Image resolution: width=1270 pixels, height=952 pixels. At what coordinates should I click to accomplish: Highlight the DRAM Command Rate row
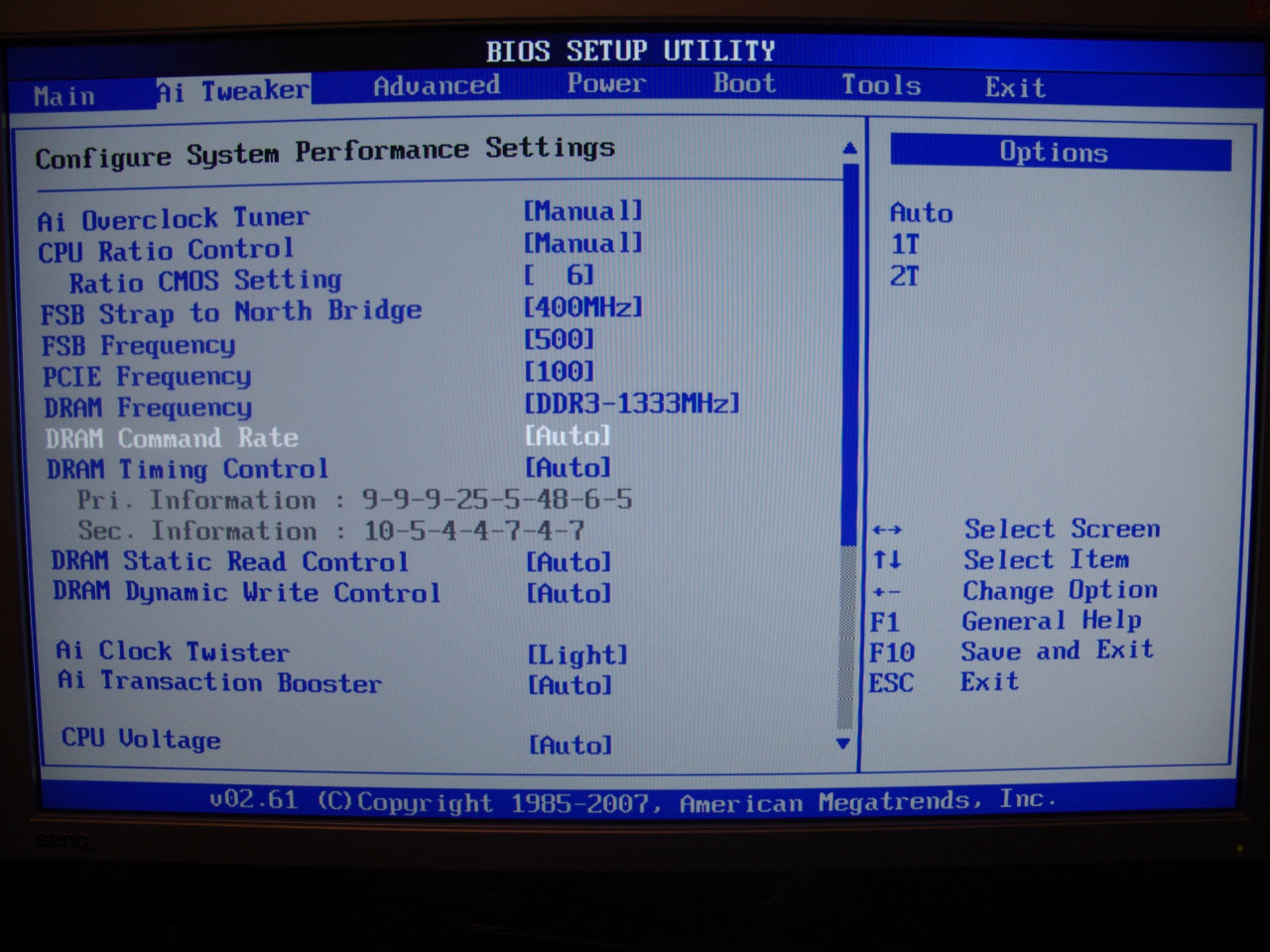click(x=172, y=438)
